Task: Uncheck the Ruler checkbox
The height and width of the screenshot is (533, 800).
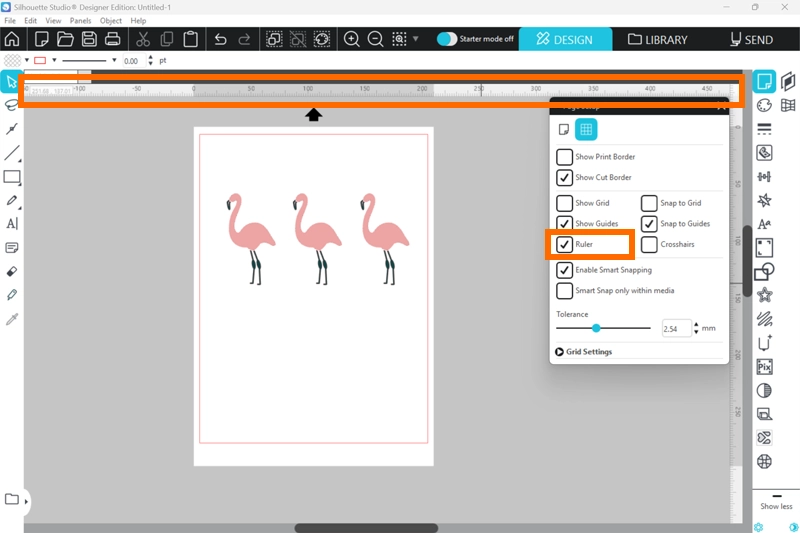Action: point(565,244)
